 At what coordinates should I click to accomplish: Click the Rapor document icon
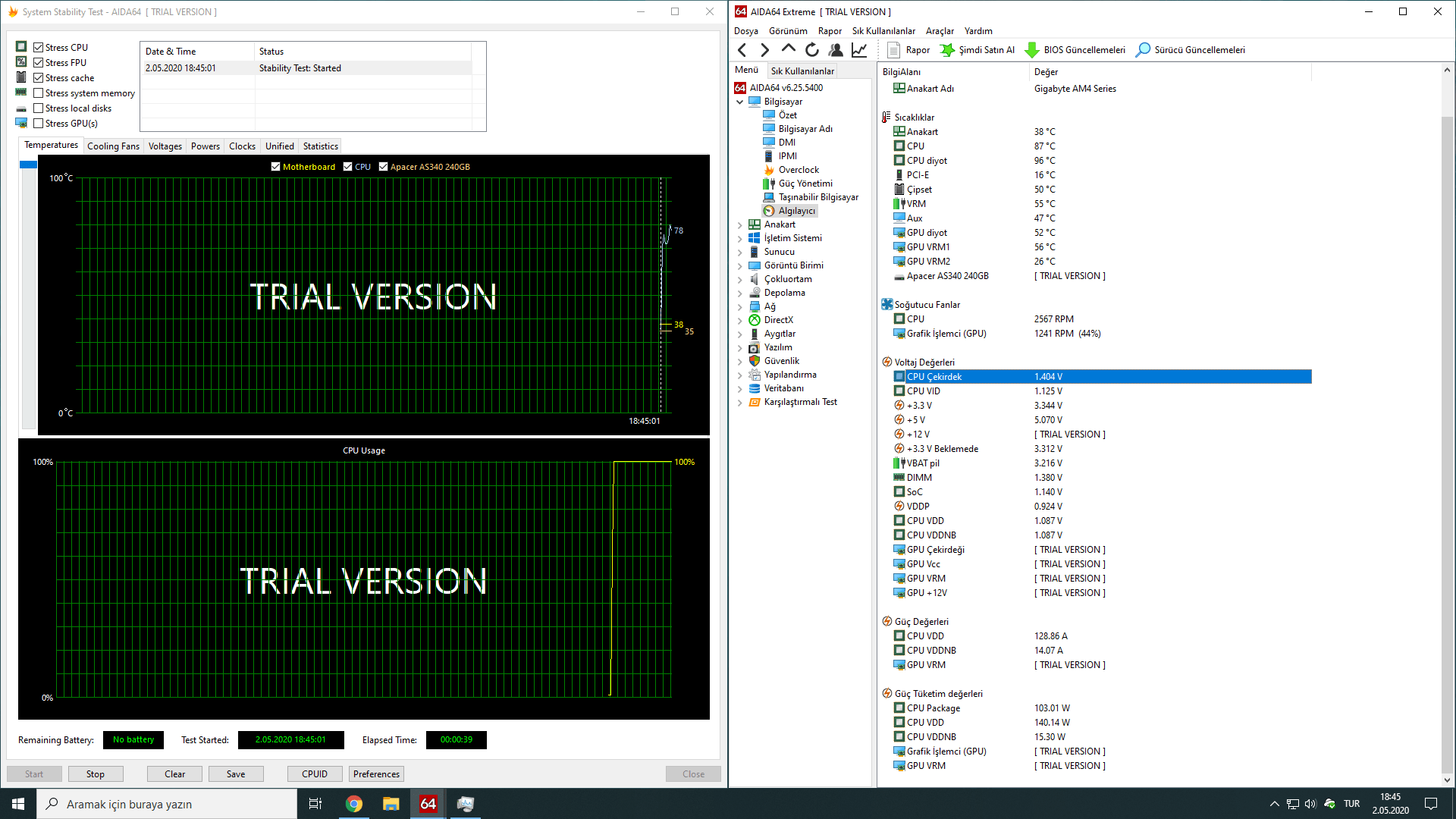894,50
